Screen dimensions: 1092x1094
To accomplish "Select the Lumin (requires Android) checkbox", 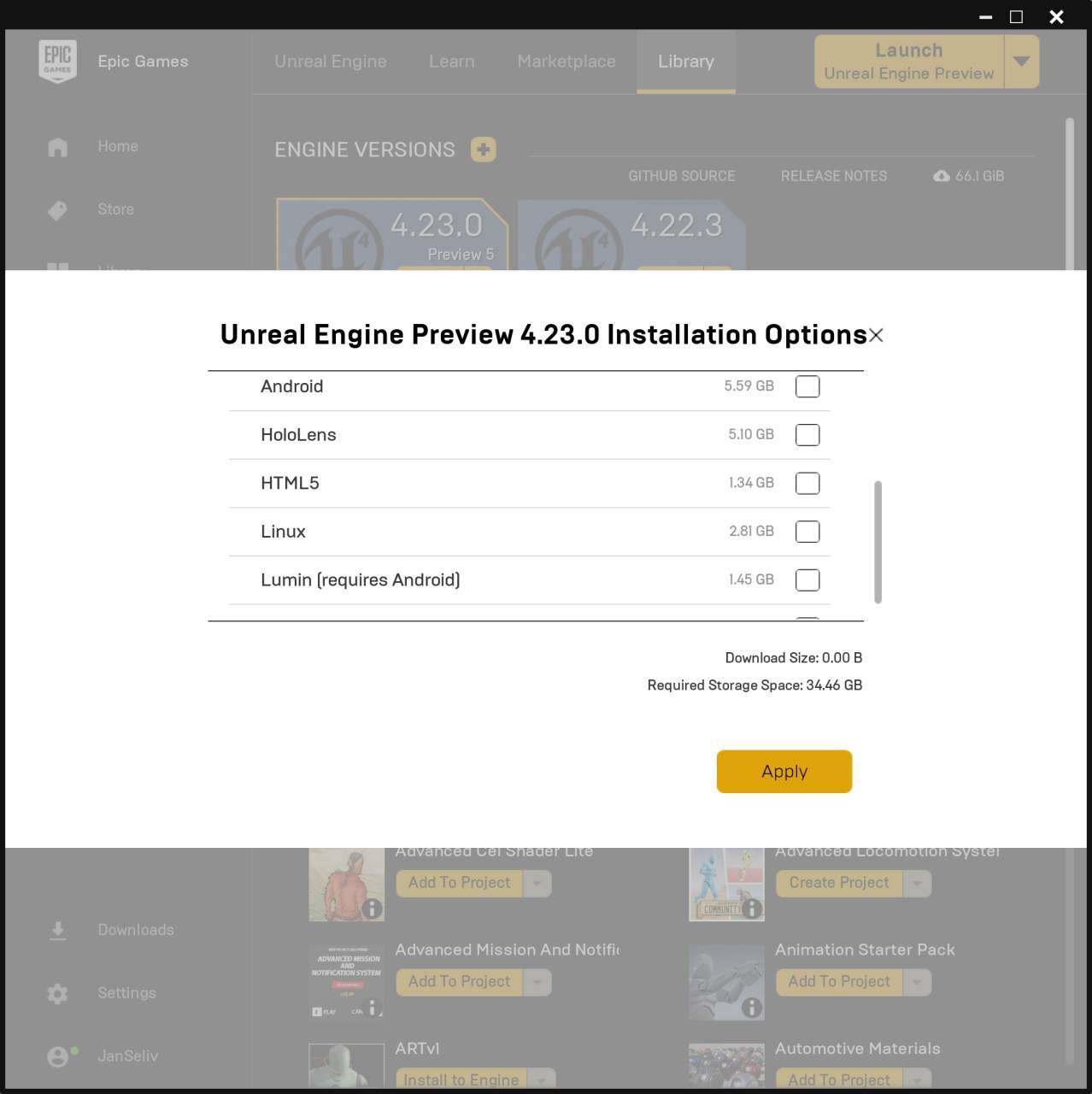I will pyautogui.click(x=807, y=579).
